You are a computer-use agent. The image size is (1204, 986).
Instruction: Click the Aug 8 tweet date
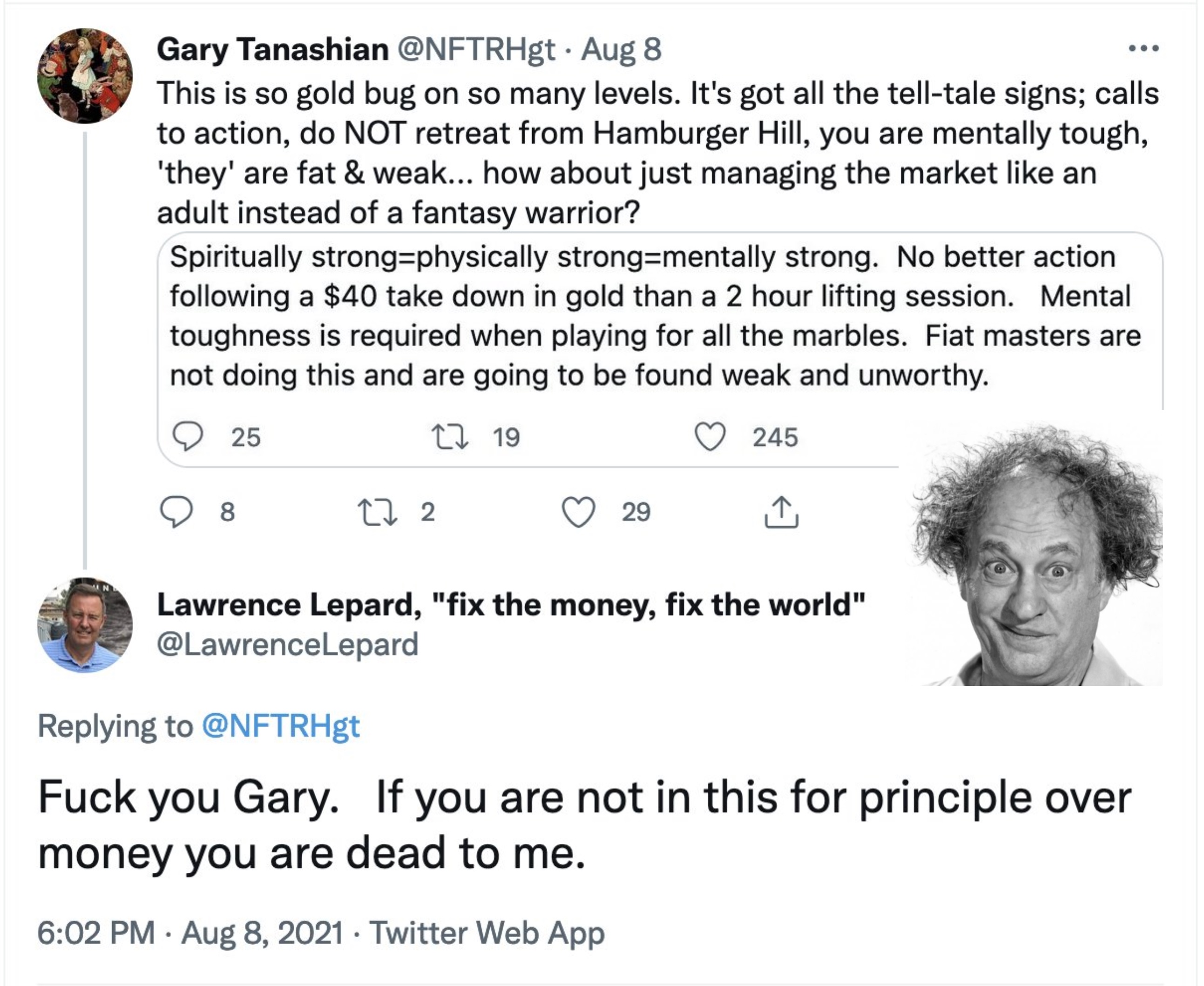pos(621,49)
